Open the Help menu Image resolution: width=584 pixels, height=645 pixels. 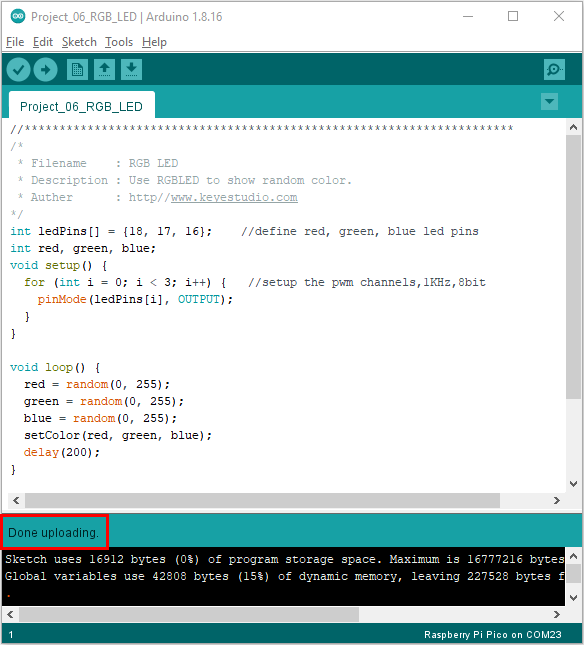pyautogui.click(x=154, y=42)
